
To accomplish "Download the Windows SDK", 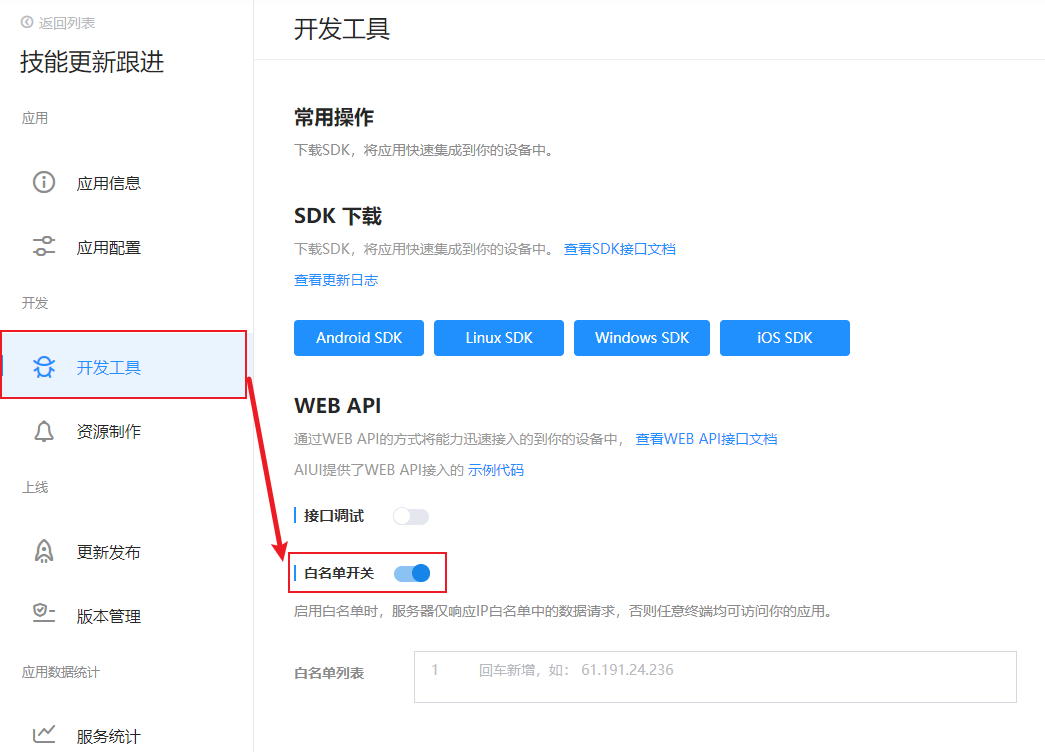I will point(642,338).
